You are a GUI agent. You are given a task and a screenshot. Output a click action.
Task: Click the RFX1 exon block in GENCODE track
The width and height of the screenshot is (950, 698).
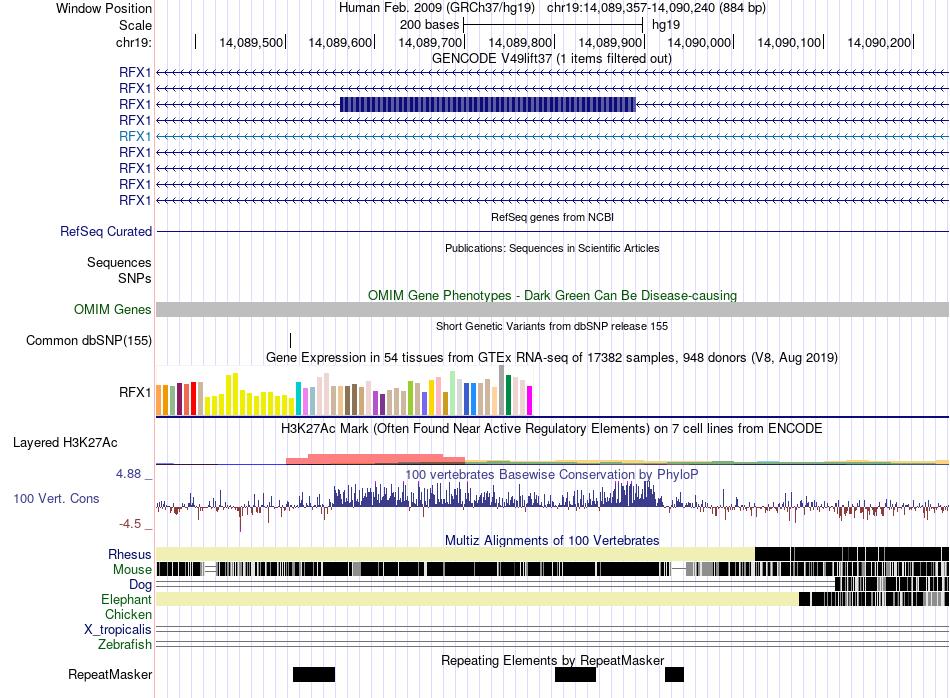tap(488, 104)
